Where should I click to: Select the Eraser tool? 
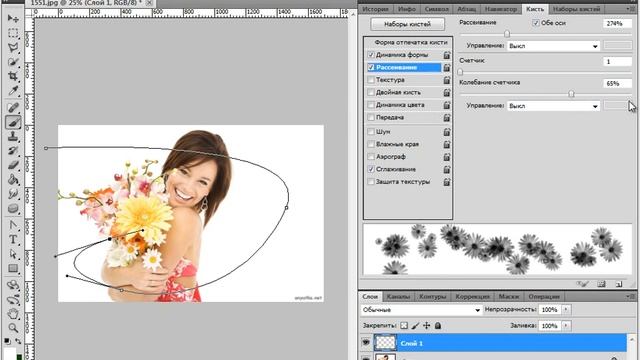13,165
